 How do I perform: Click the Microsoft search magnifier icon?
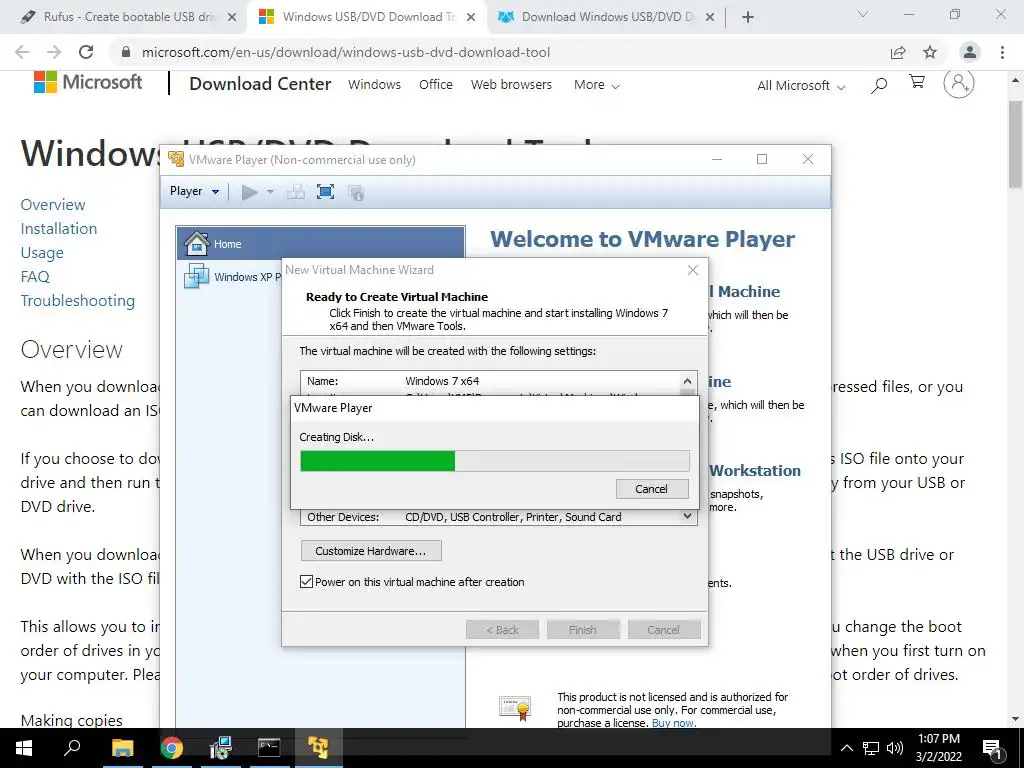(879, 84)
